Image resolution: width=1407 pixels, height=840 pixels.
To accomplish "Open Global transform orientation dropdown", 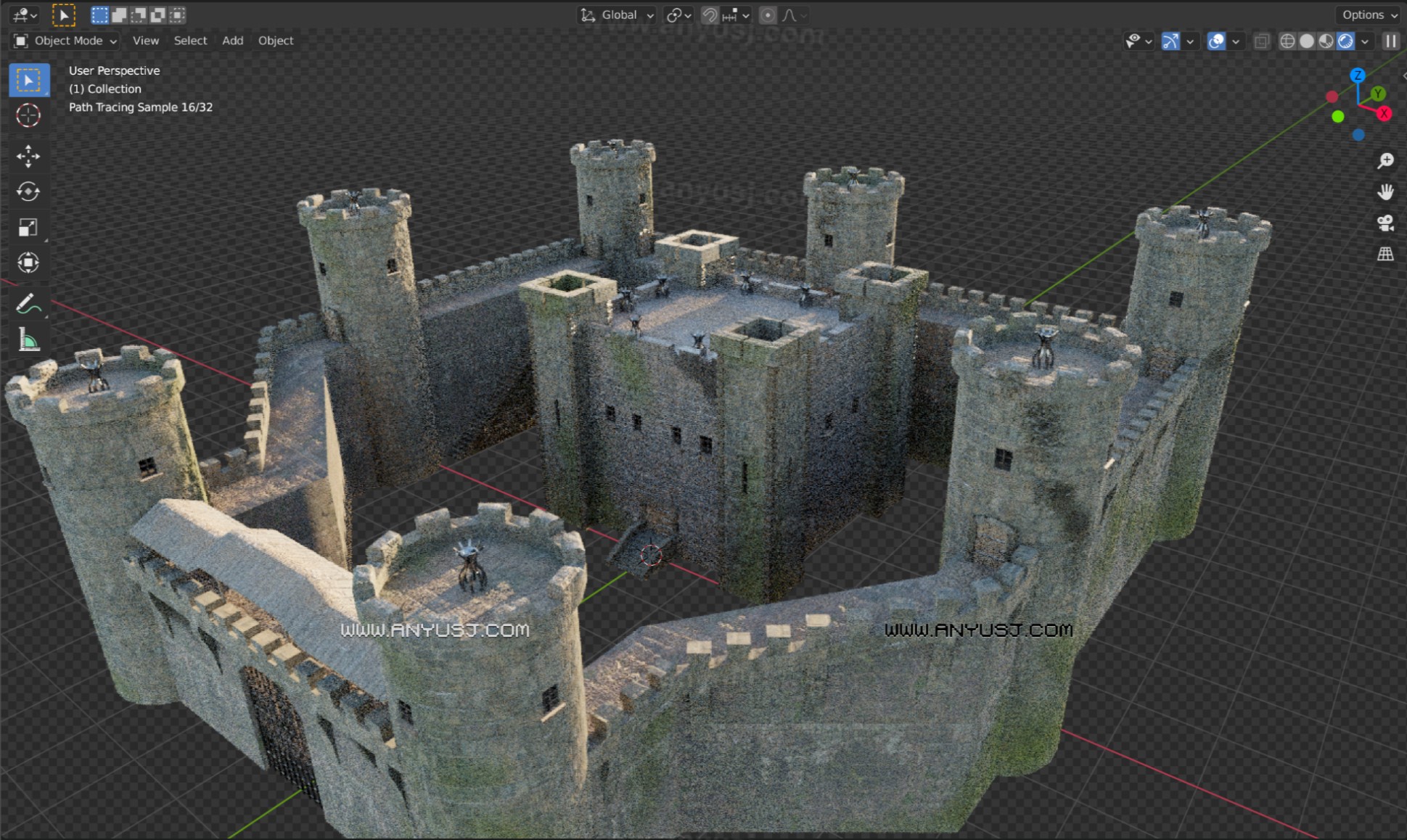I will click(x=618, y=15).
